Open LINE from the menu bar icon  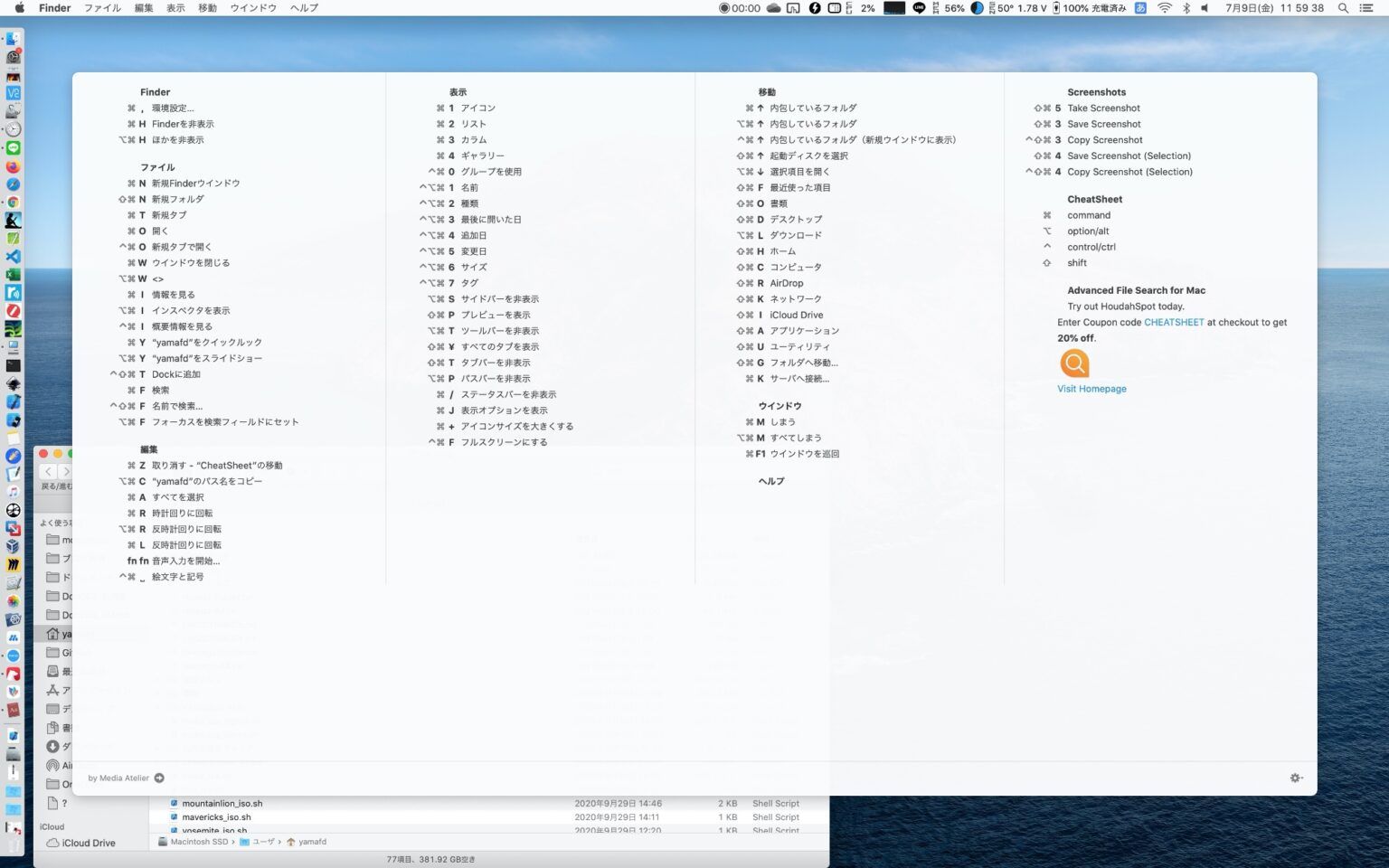pos(919,8)
